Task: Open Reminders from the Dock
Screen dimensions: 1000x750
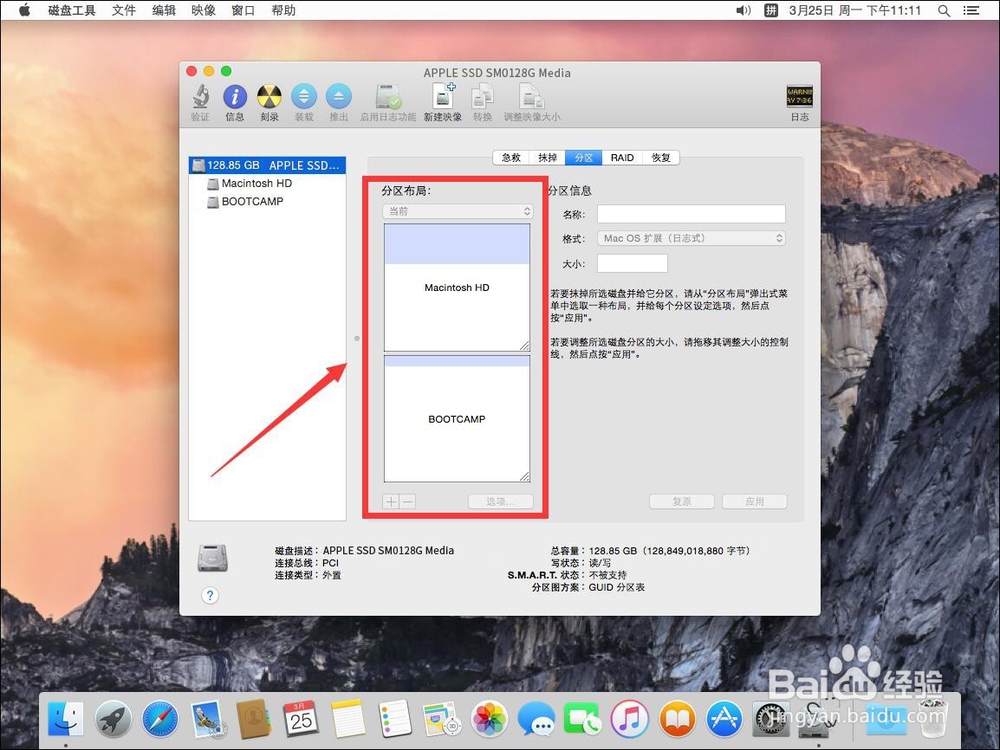Action: click(395, 719)
